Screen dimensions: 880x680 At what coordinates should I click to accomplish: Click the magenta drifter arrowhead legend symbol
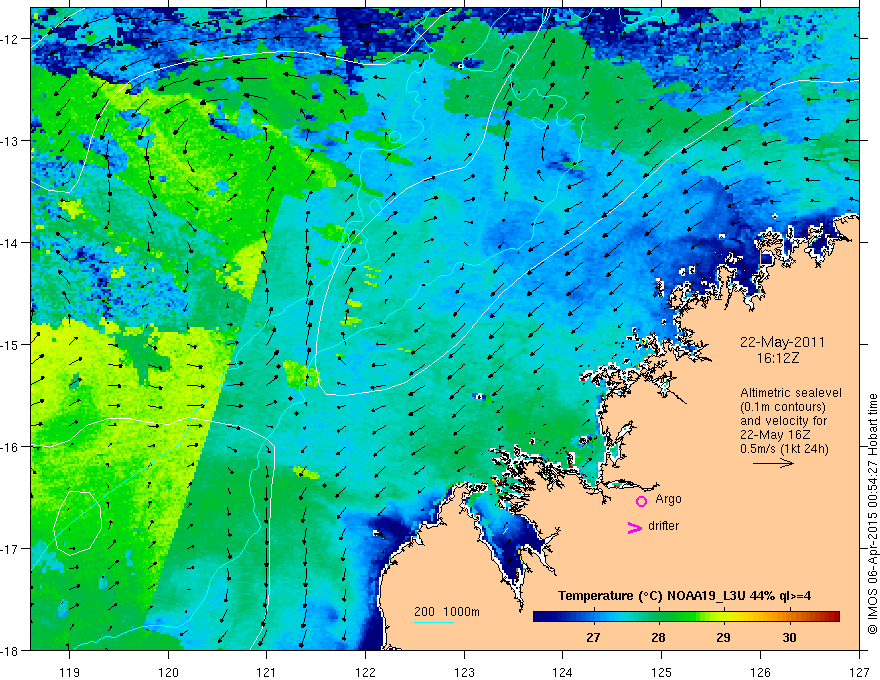coord(634,527)
